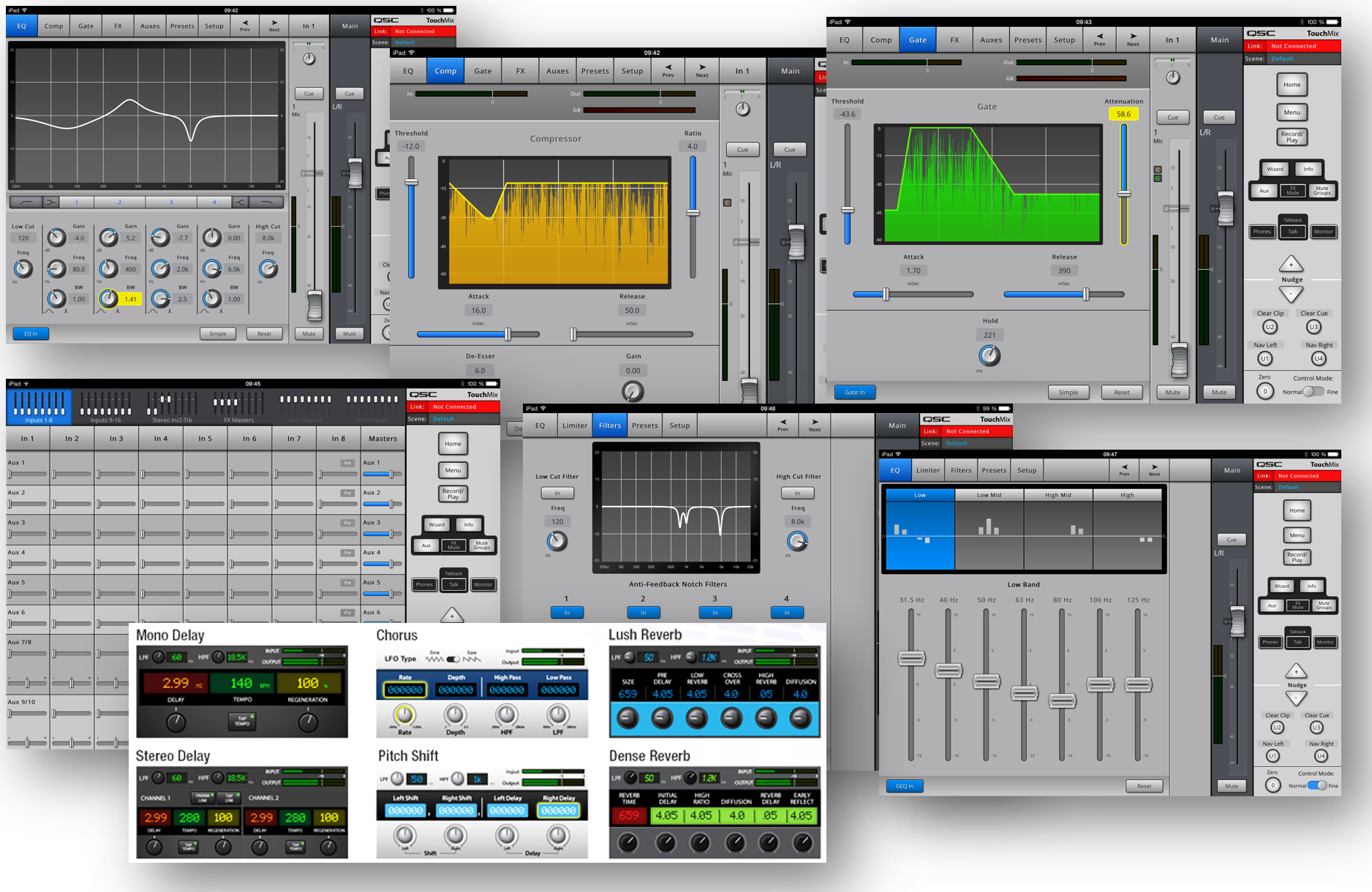Click the Tap Tempo button on Mono Delay
This screenshot has height=892, width=1372.
coord(242,721)
